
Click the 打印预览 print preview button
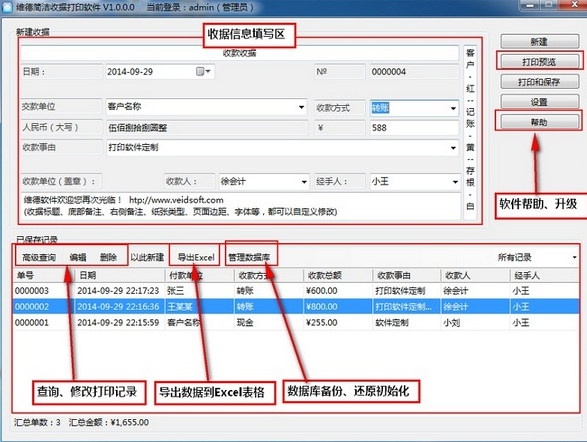(539, 62)
